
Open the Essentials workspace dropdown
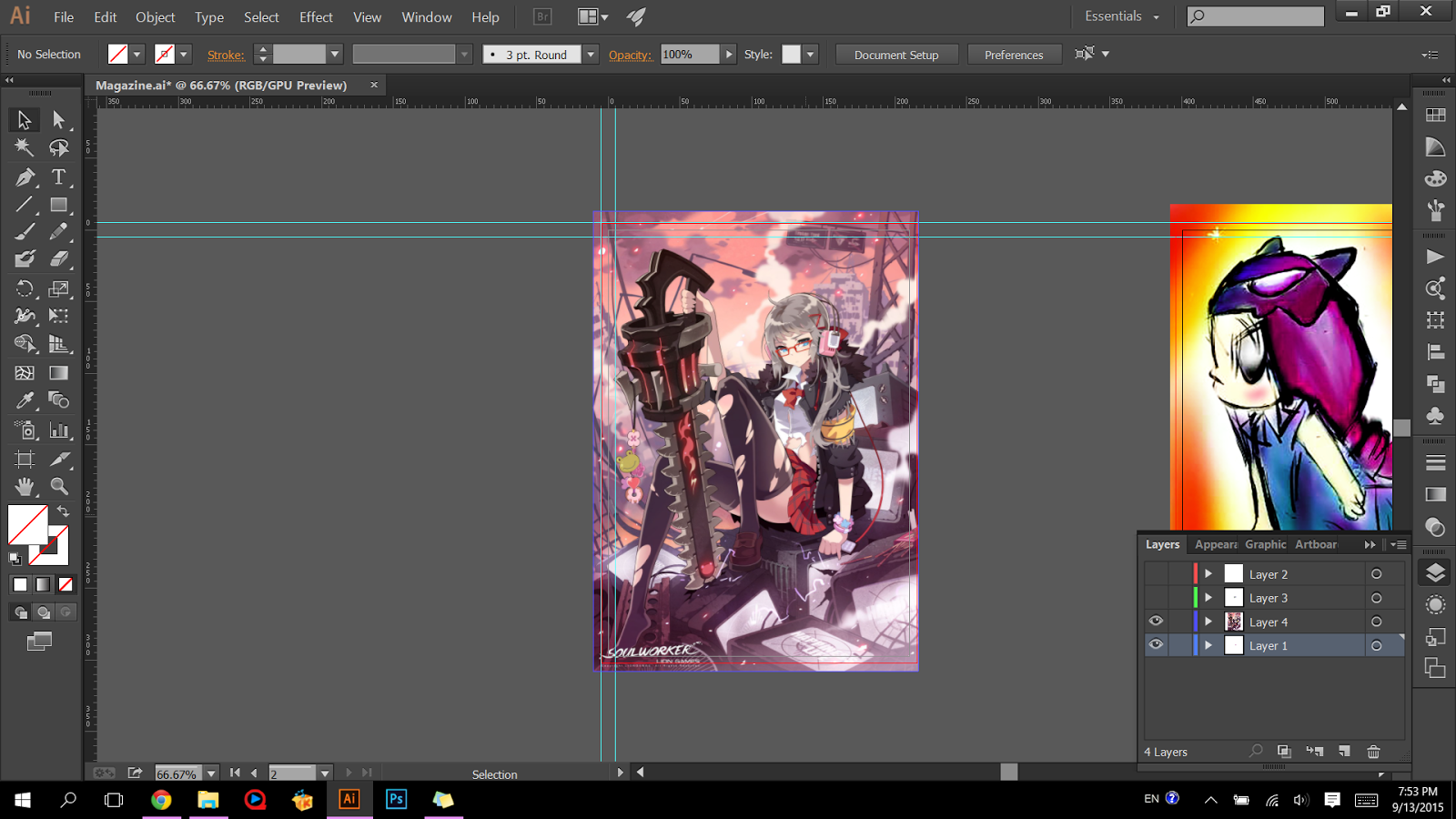pos(1122,16)
